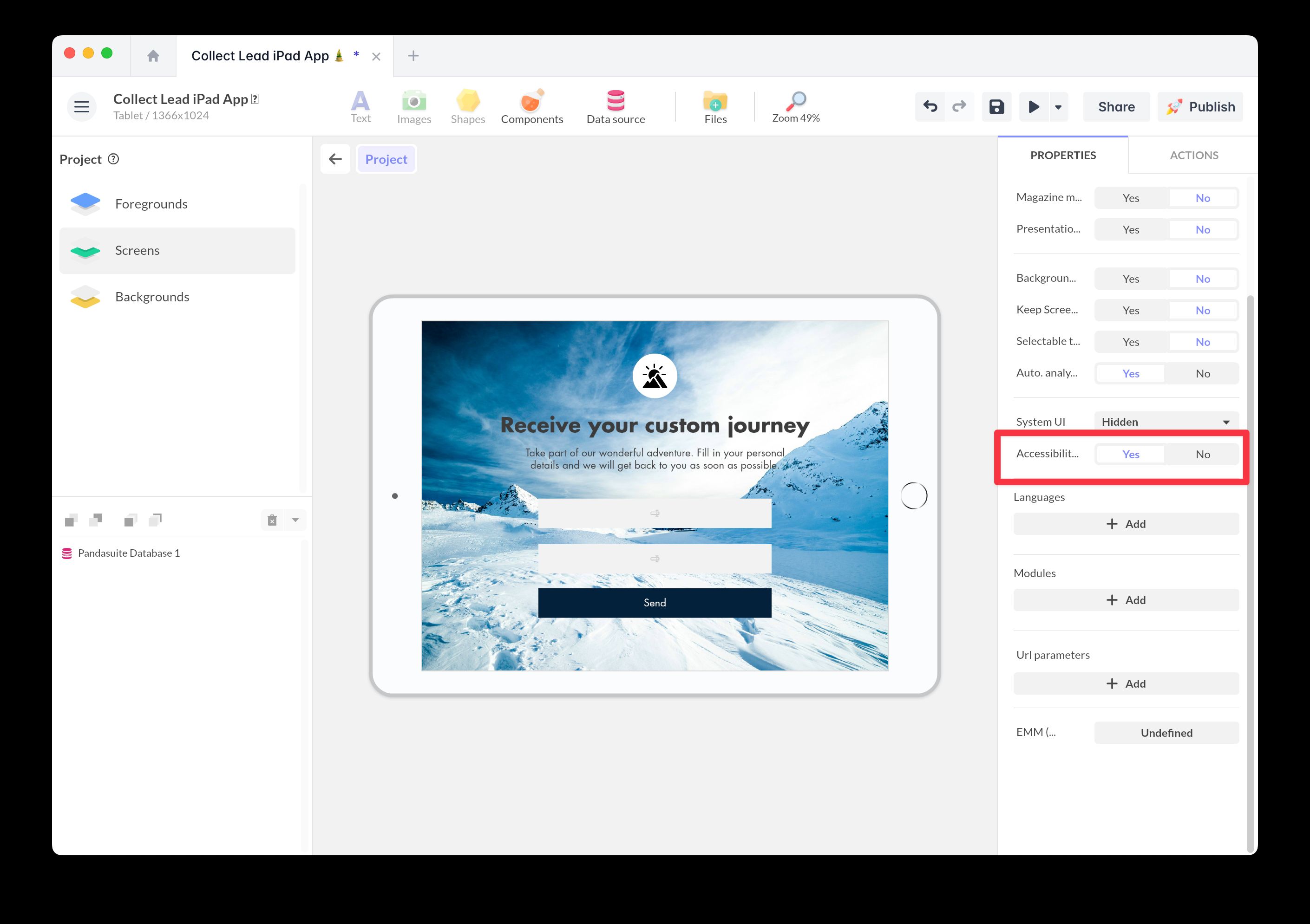This screenshot has height=924, width=1310.
Task: Open the Components library
Action: [531, 105]
